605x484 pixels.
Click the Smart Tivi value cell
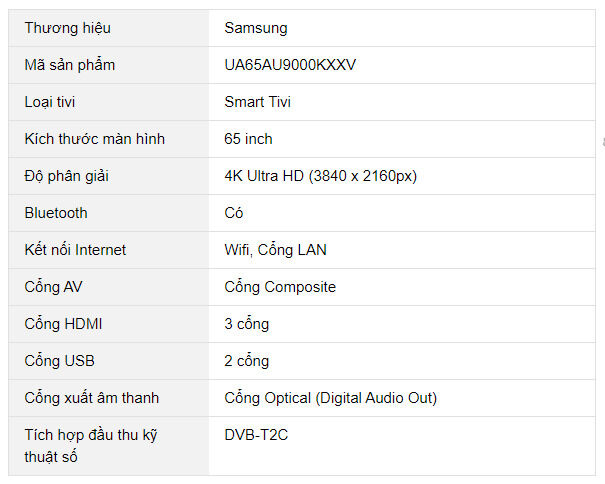tap(258, 102)
